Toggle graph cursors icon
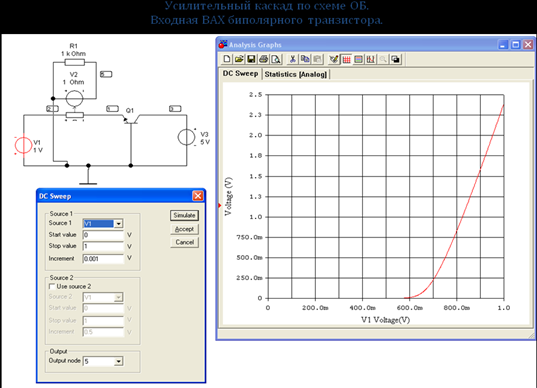537x388 pixels. point(371,59)
